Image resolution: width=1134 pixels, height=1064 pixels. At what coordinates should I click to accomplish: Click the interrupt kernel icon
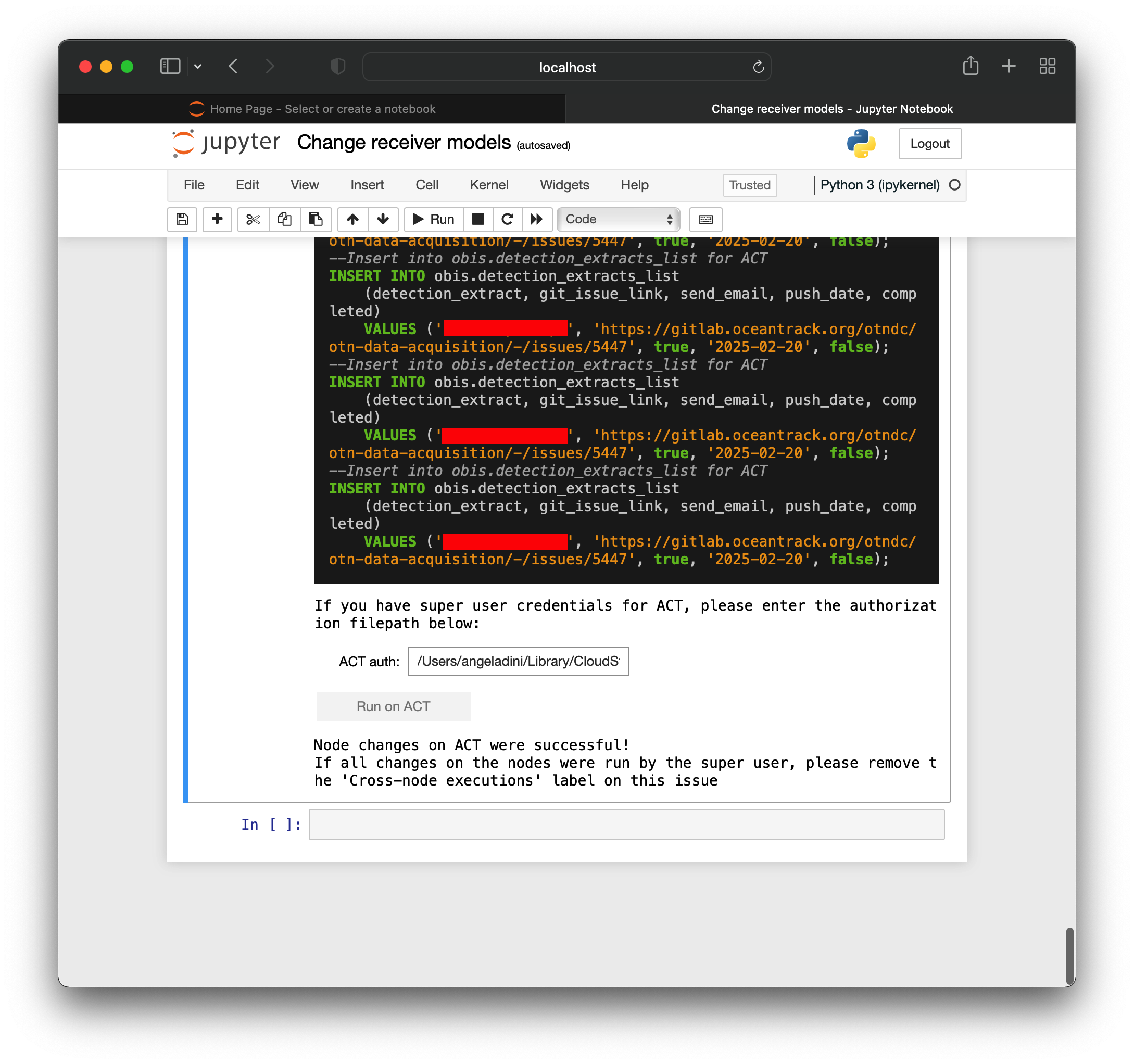[477, 219]
